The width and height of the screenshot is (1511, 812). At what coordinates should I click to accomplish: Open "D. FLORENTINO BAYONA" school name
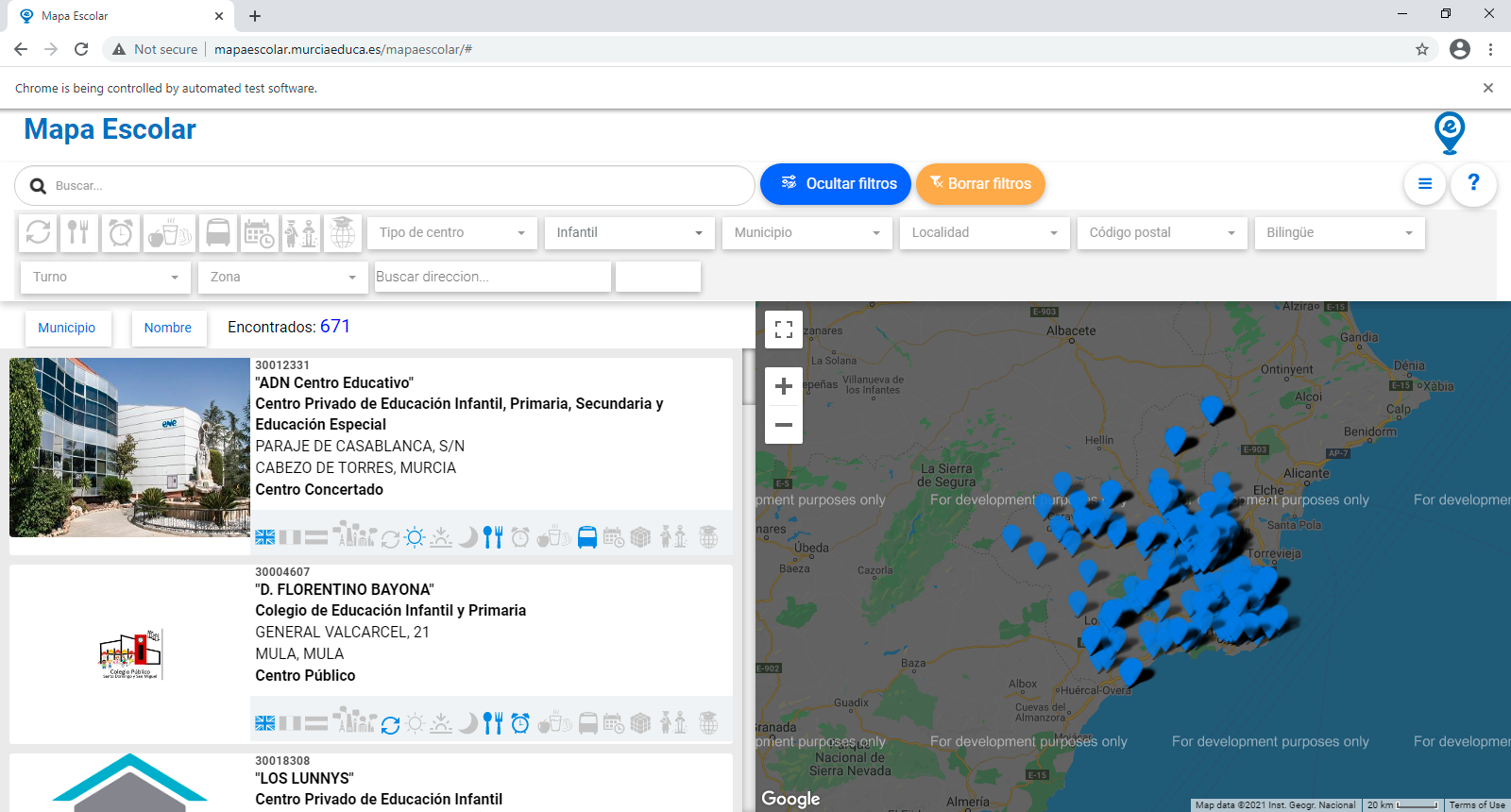pos(345,589)
